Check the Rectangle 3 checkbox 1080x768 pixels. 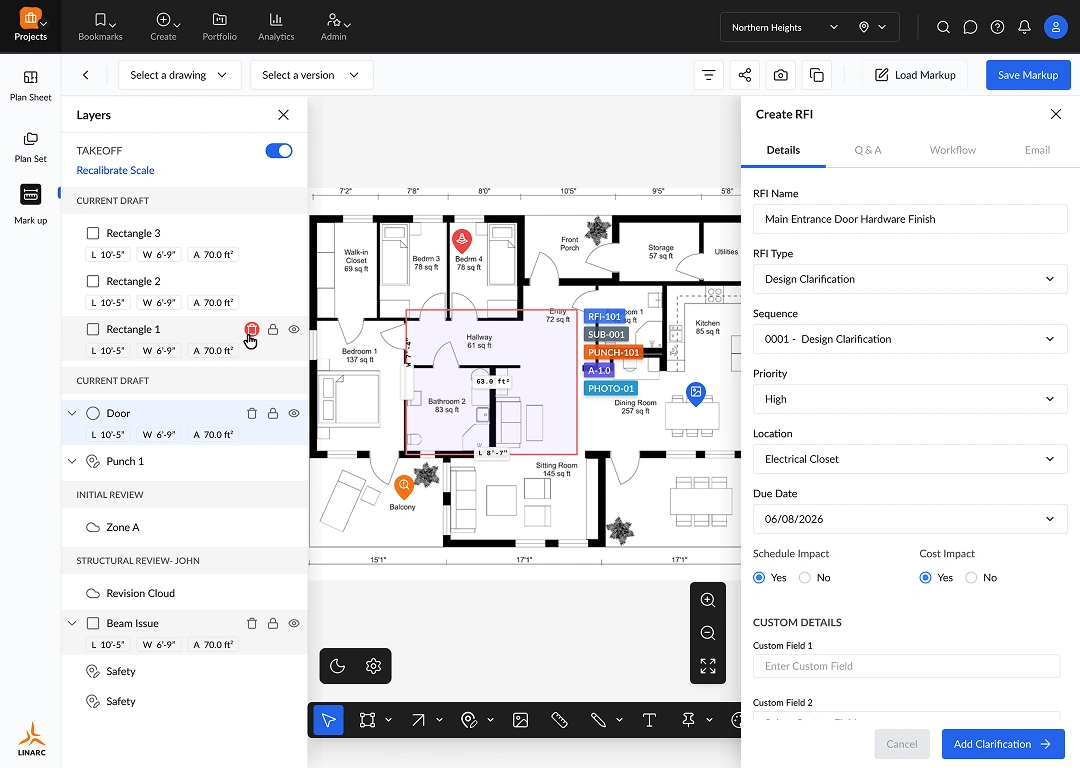click(93, 233)
